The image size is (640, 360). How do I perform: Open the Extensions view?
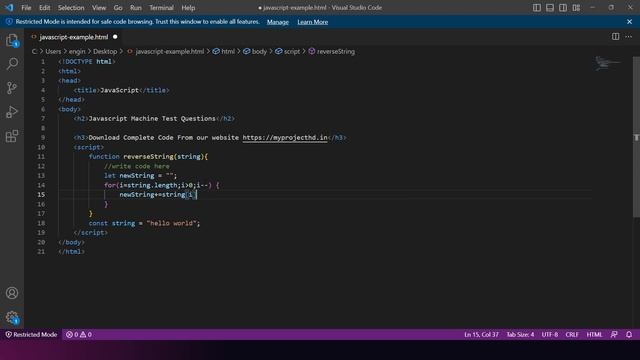(x=12, y=136)
